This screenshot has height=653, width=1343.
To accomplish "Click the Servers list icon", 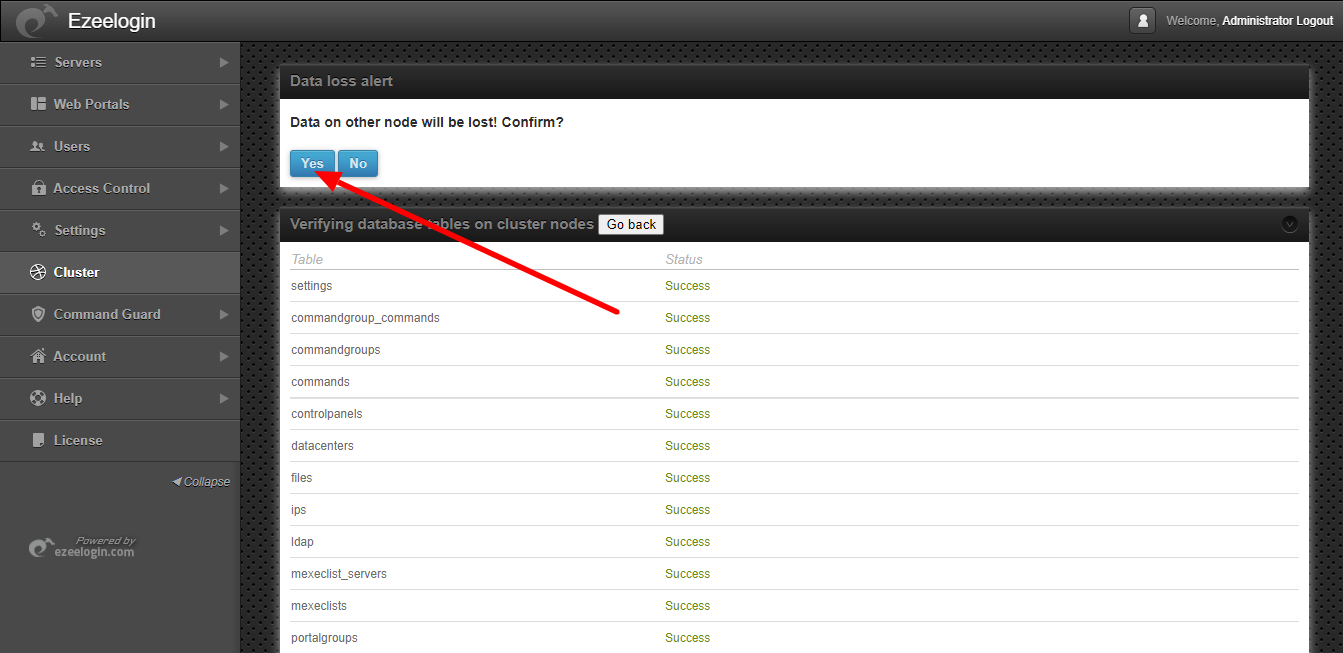I will 39,62.
